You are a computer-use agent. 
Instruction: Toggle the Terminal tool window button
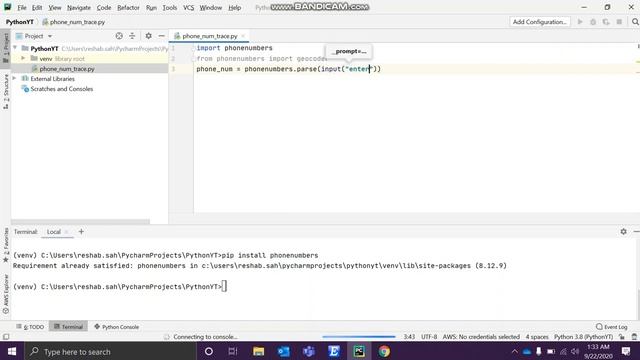click(68, 327)
